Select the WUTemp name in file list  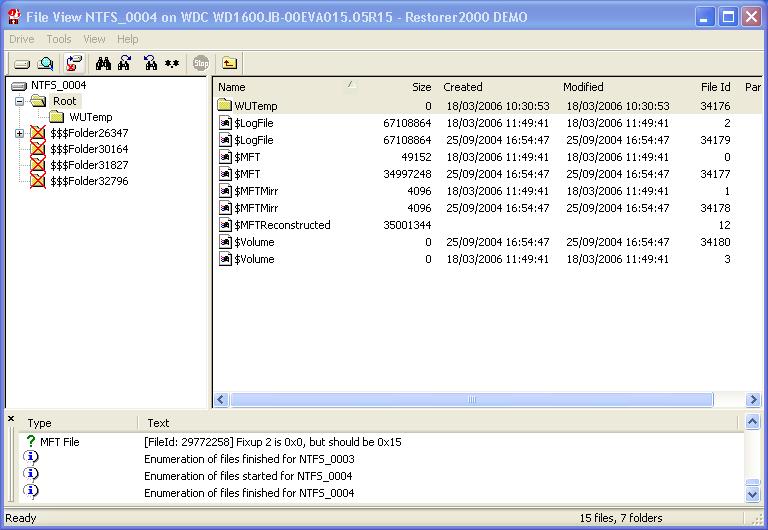pyautogui.click(x=256, y=106)
